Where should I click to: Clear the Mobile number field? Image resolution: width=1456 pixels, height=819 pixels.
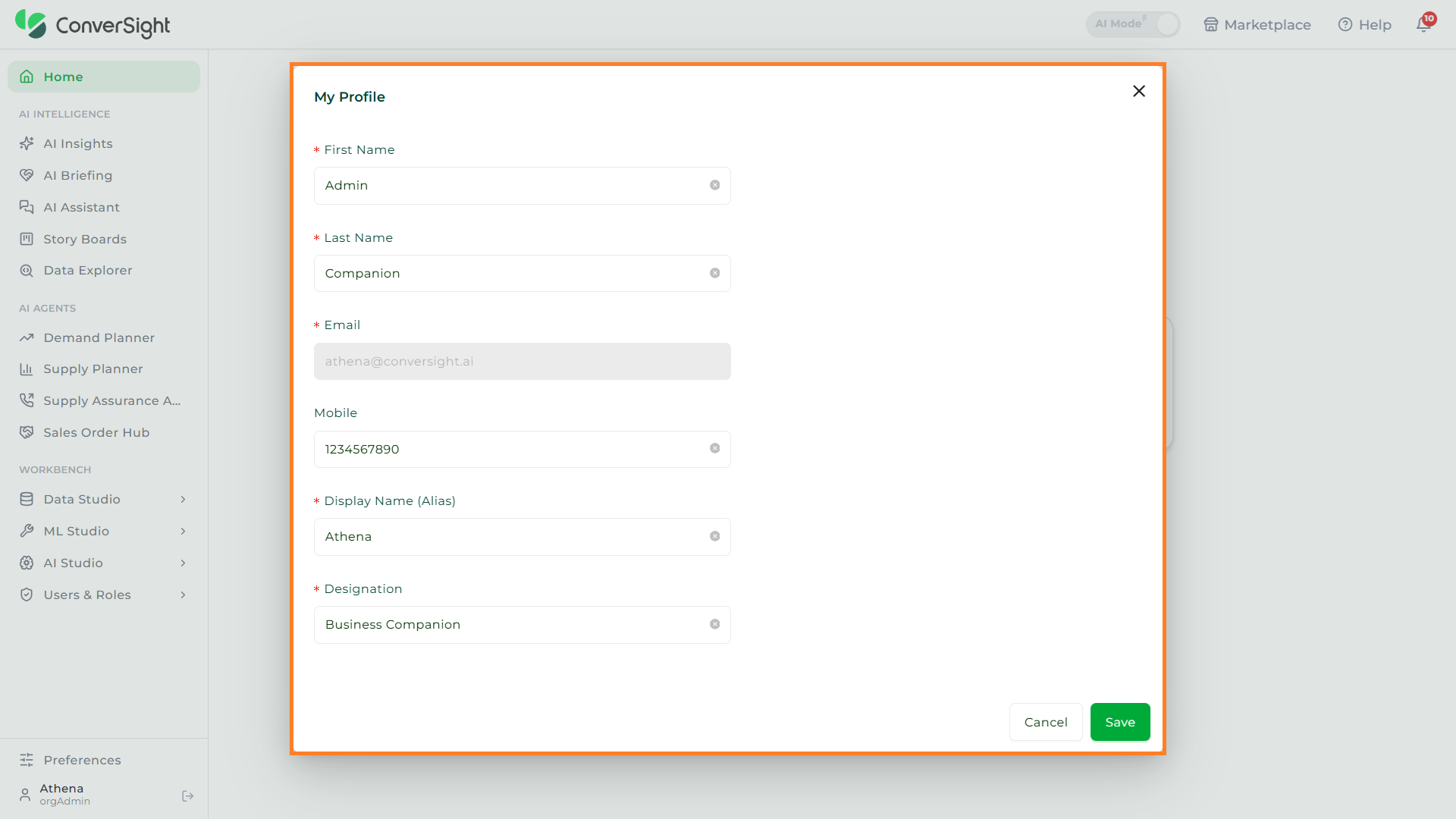pyautogui.click(x=714, y=449)
